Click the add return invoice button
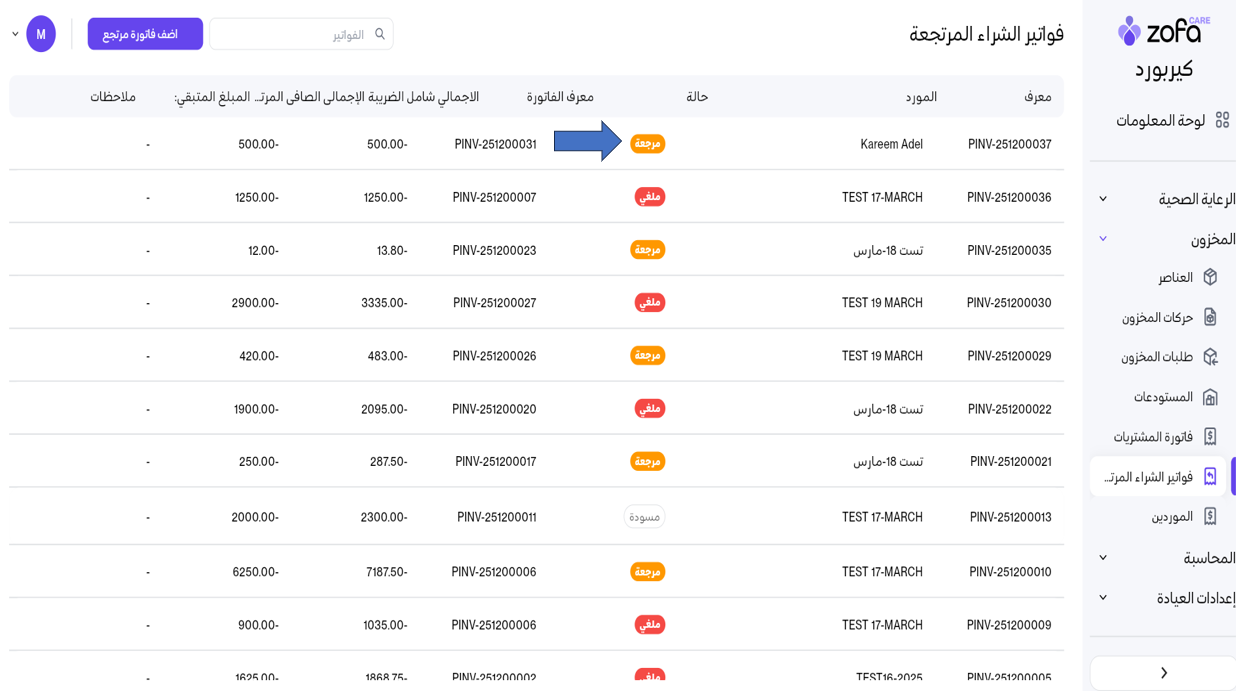 pyautogui.click(x=145, y=34)
